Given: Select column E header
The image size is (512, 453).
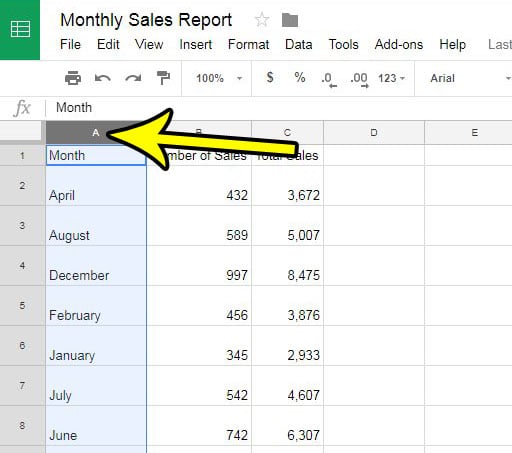Looking at the screenshot, I should coord(468,133).
